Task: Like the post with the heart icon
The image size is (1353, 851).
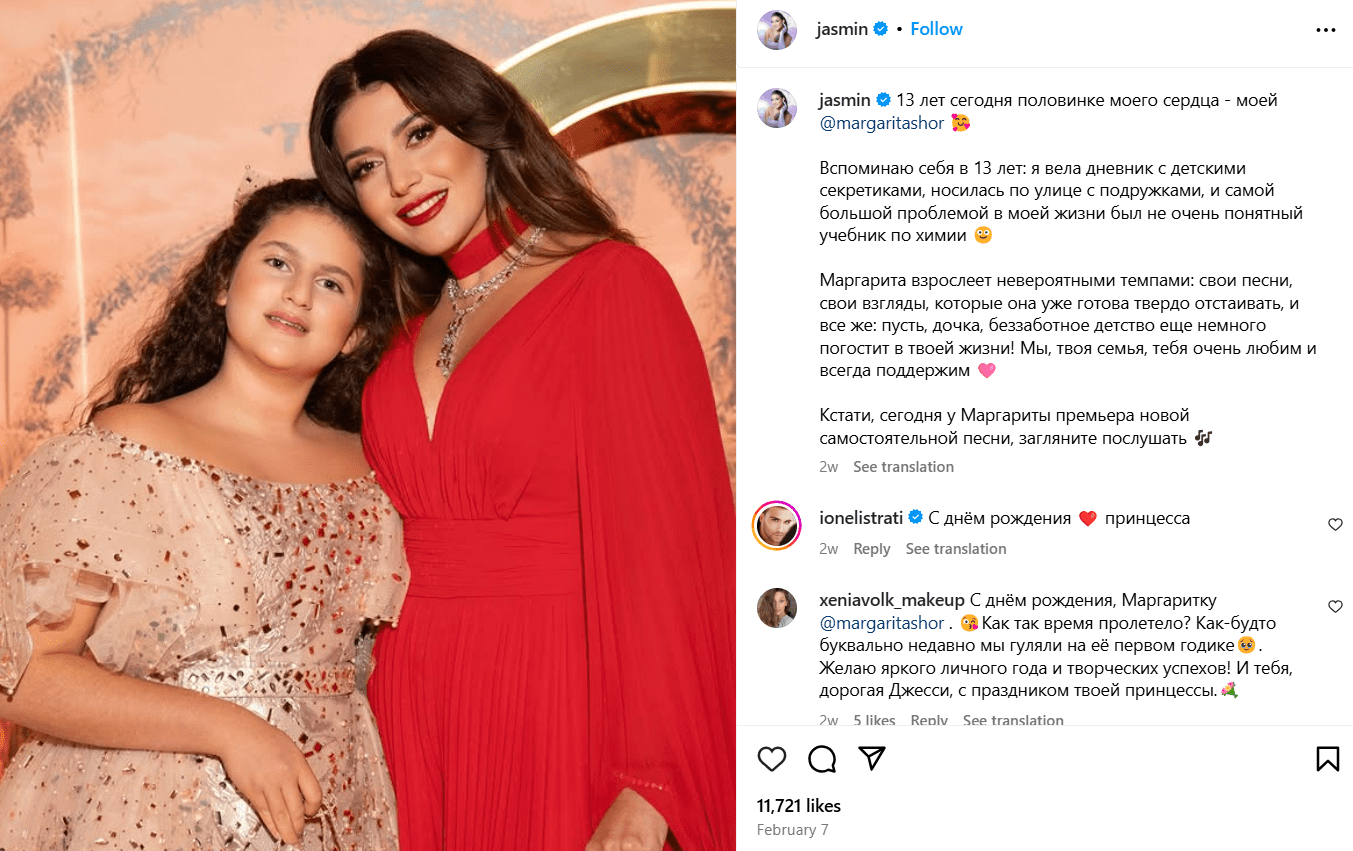Action: pos(772,759)
